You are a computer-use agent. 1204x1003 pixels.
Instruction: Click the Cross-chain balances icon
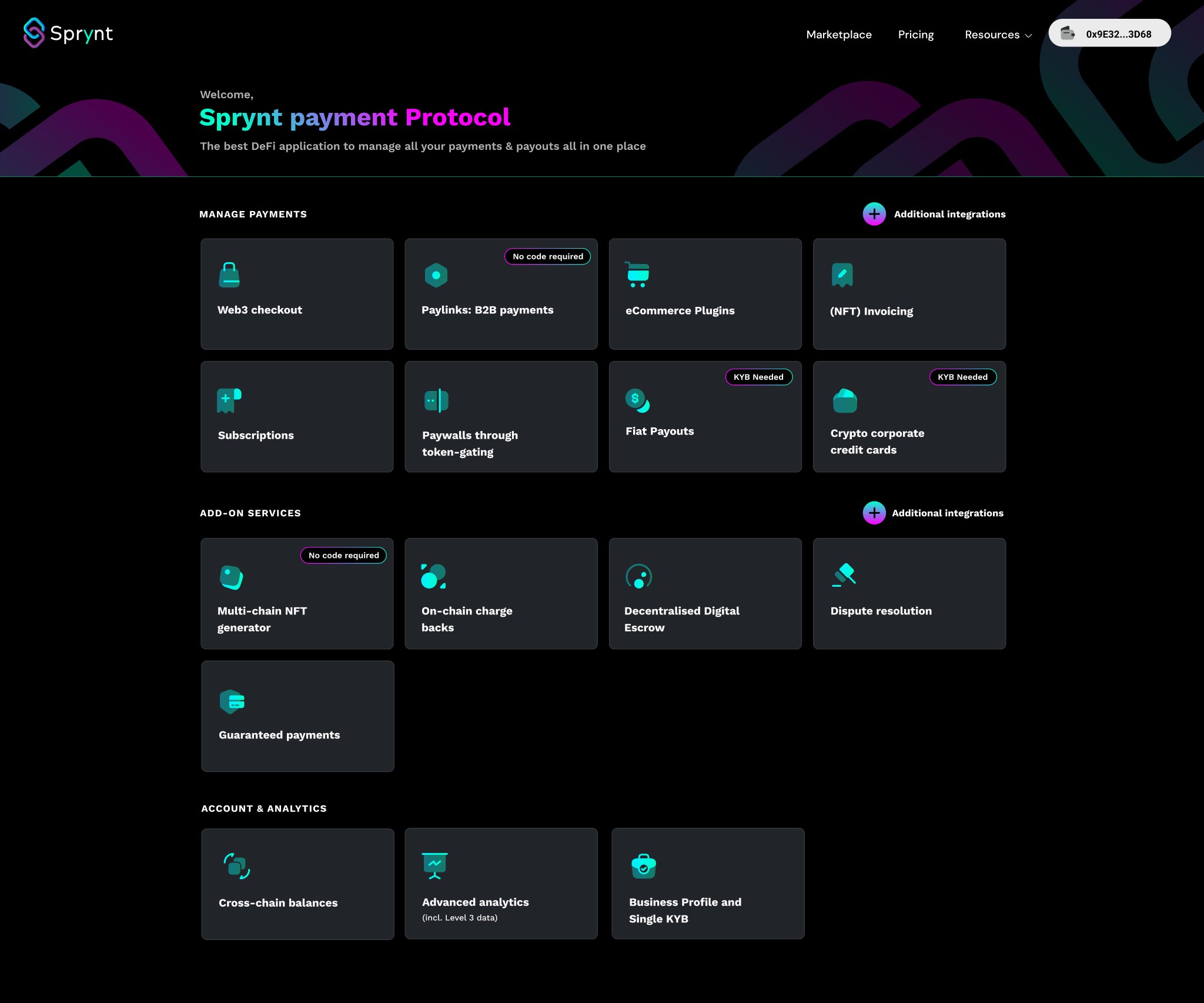tap(237, 866)
